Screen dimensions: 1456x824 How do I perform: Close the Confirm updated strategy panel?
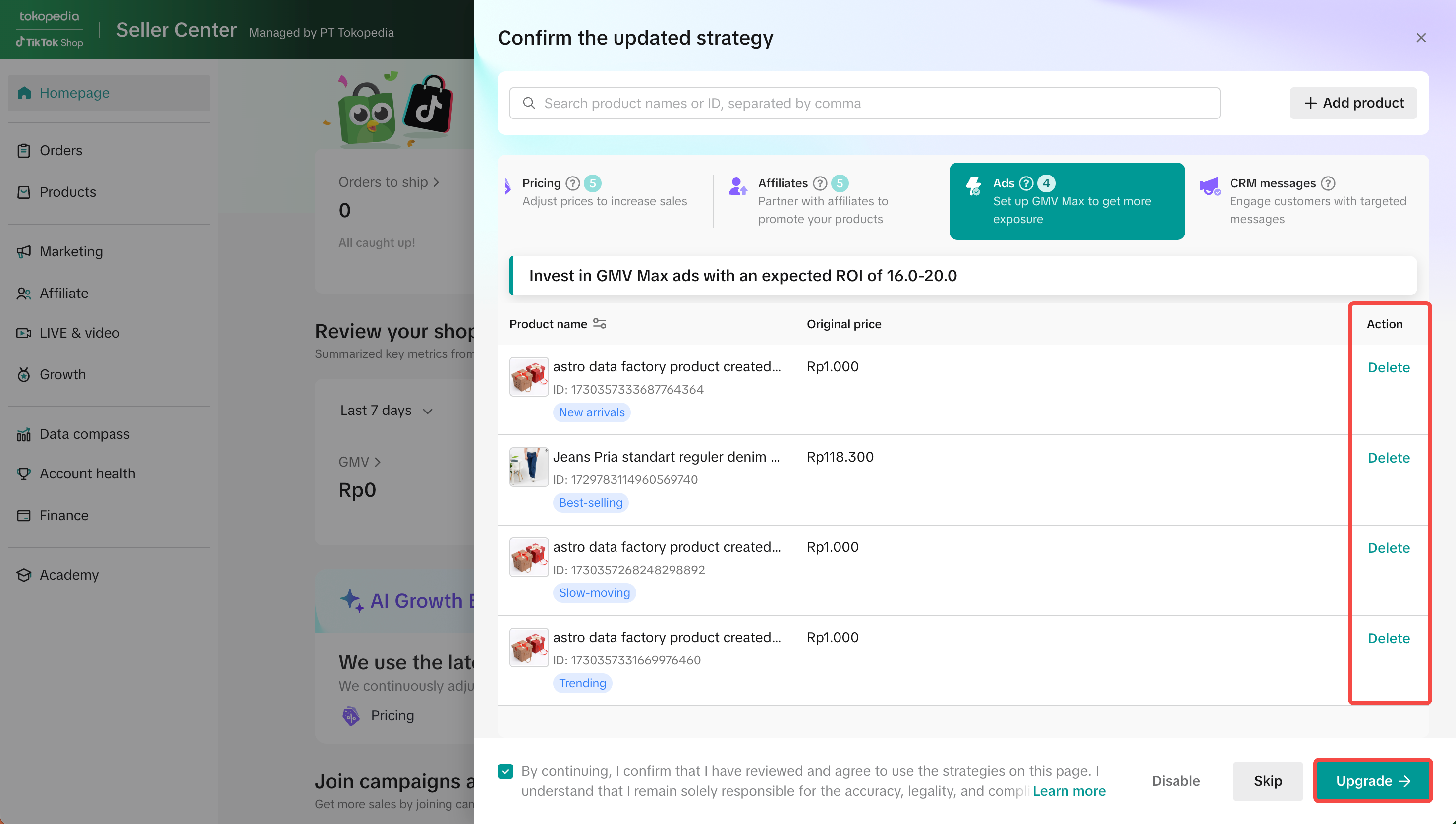[x=1420, y=38]
